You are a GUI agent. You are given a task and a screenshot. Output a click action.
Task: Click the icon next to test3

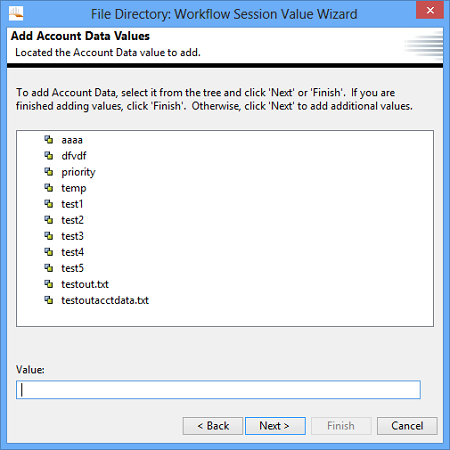click(x=49, y=236)
